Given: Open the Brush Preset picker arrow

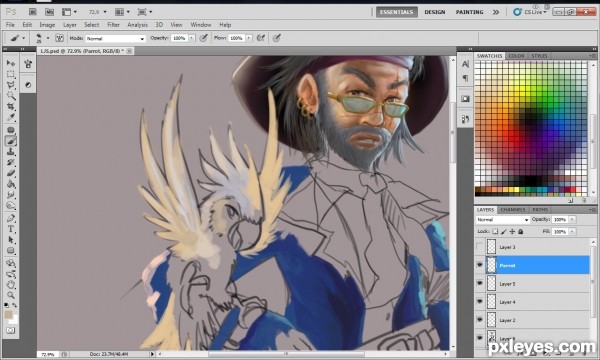Looking at the screenshot, I should (x=48, y=38).
